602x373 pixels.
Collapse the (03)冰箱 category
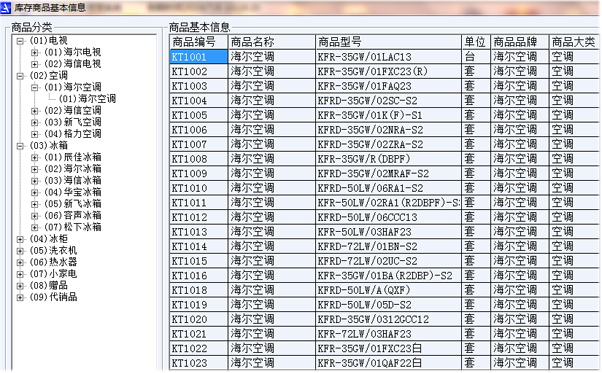click(20, 146)
